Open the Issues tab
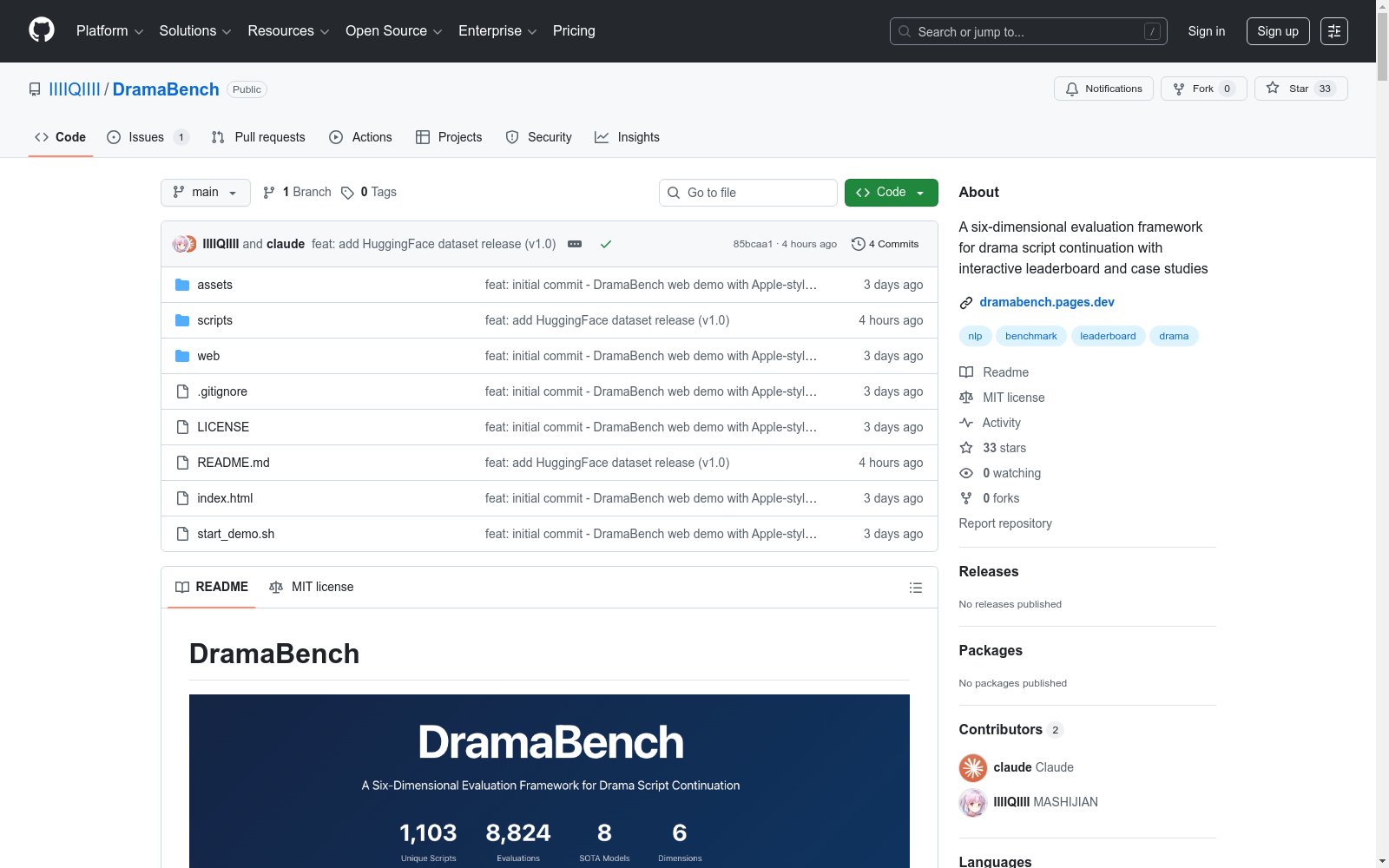The image size is (1389, 868). [x=148, y=137]
